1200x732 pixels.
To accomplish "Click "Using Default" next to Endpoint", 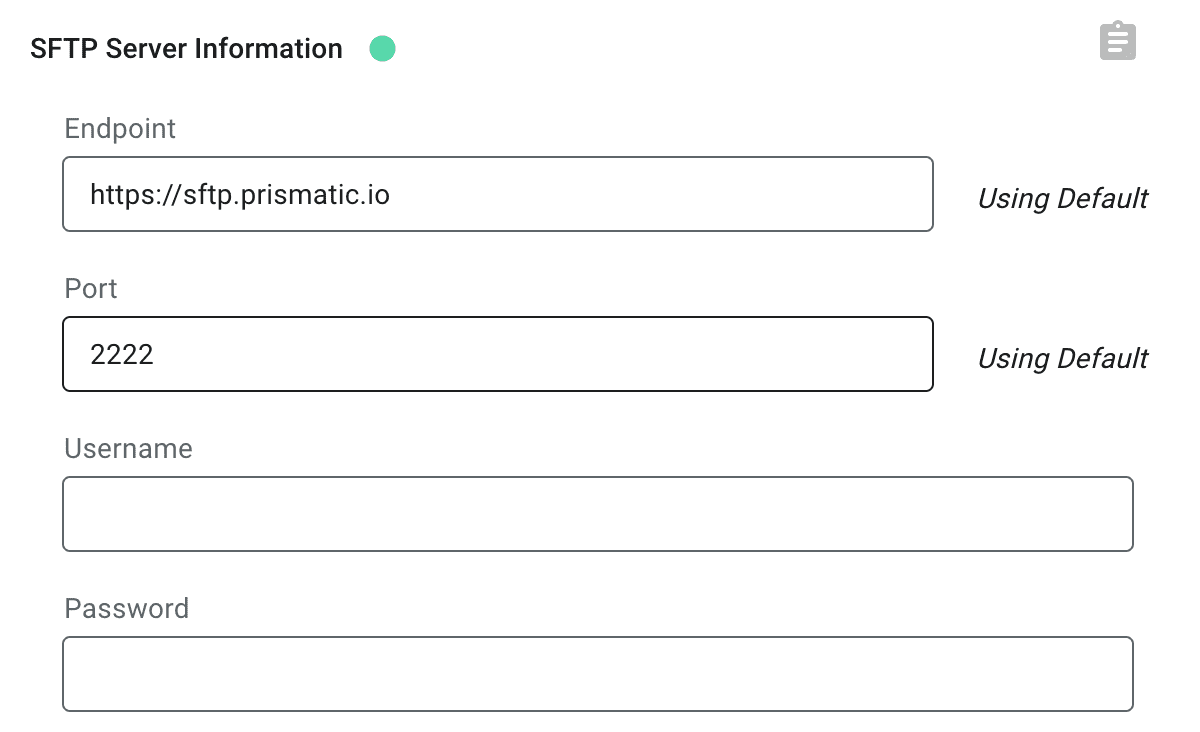I will pos(1062,199).
